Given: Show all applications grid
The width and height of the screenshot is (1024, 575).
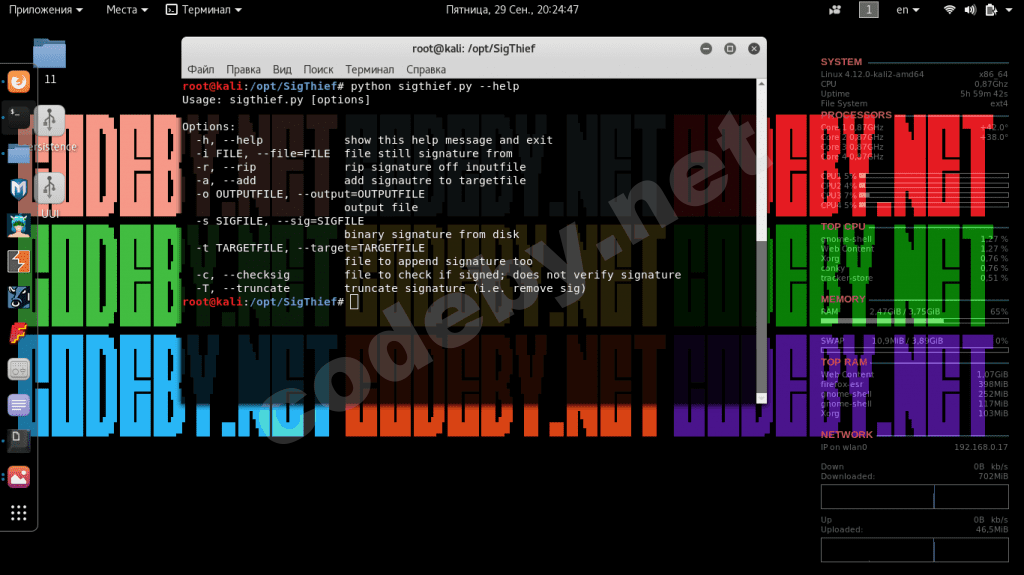Looking at the screenshot, I should (x=18, y=513).
